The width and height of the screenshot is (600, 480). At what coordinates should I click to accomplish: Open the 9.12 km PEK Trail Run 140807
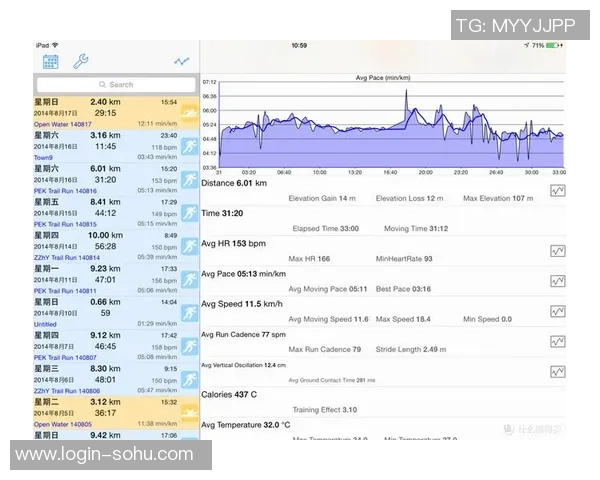(105, 346)
